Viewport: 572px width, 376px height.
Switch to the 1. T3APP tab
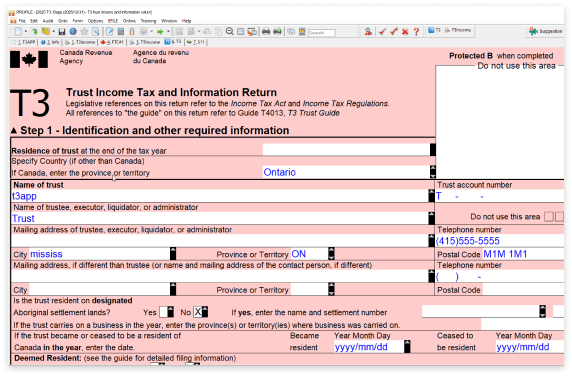coord(24,42)
